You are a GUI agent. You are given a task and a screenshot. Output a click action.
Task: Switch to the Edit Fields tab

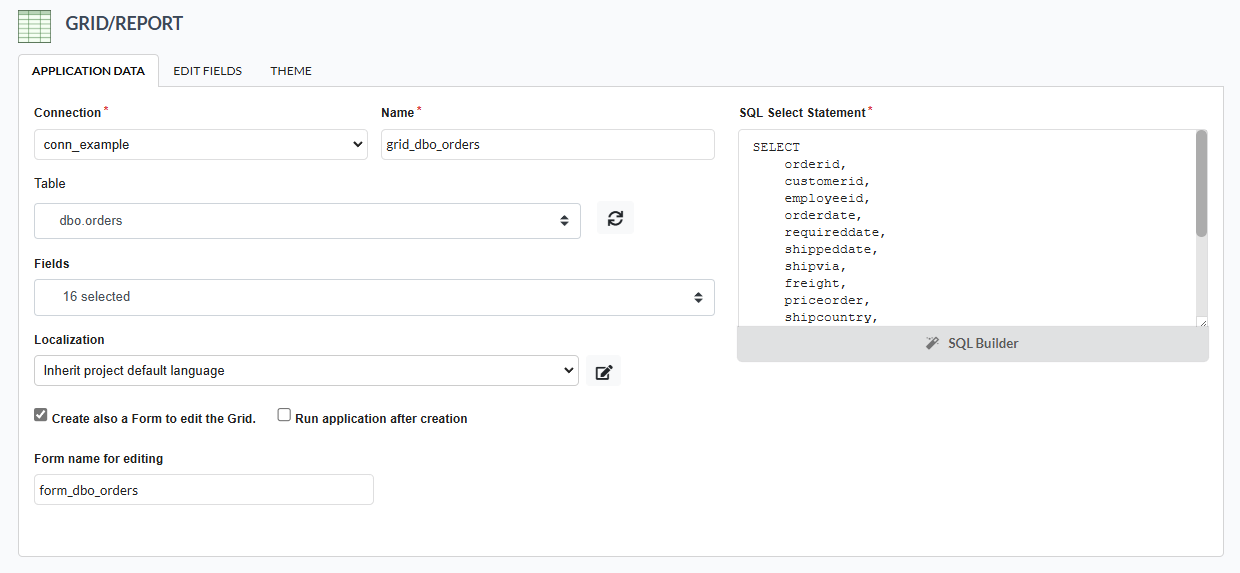tap(207, 71)
